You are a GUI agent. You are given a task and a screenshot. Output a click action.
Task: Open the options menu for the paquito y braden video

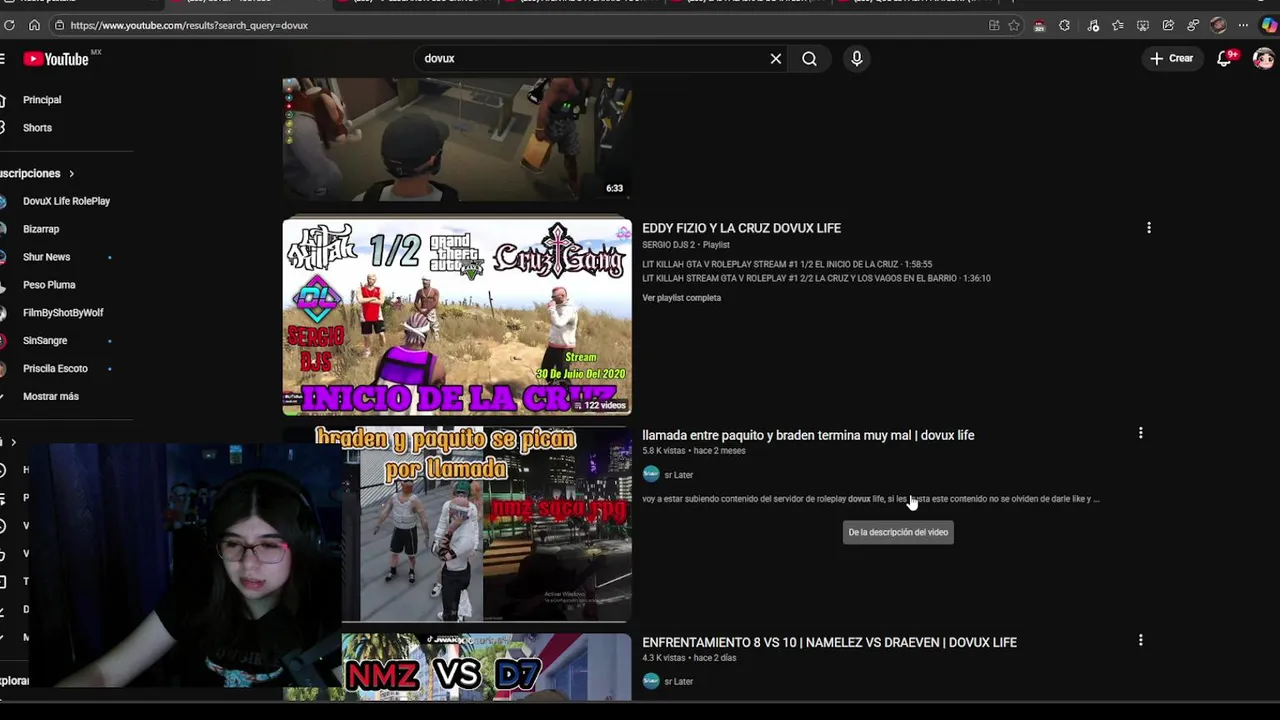point(1141,433)
